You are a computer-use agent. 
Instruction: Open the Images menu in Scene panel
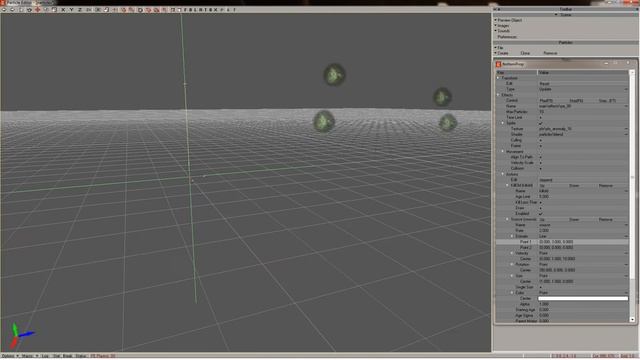503,25
